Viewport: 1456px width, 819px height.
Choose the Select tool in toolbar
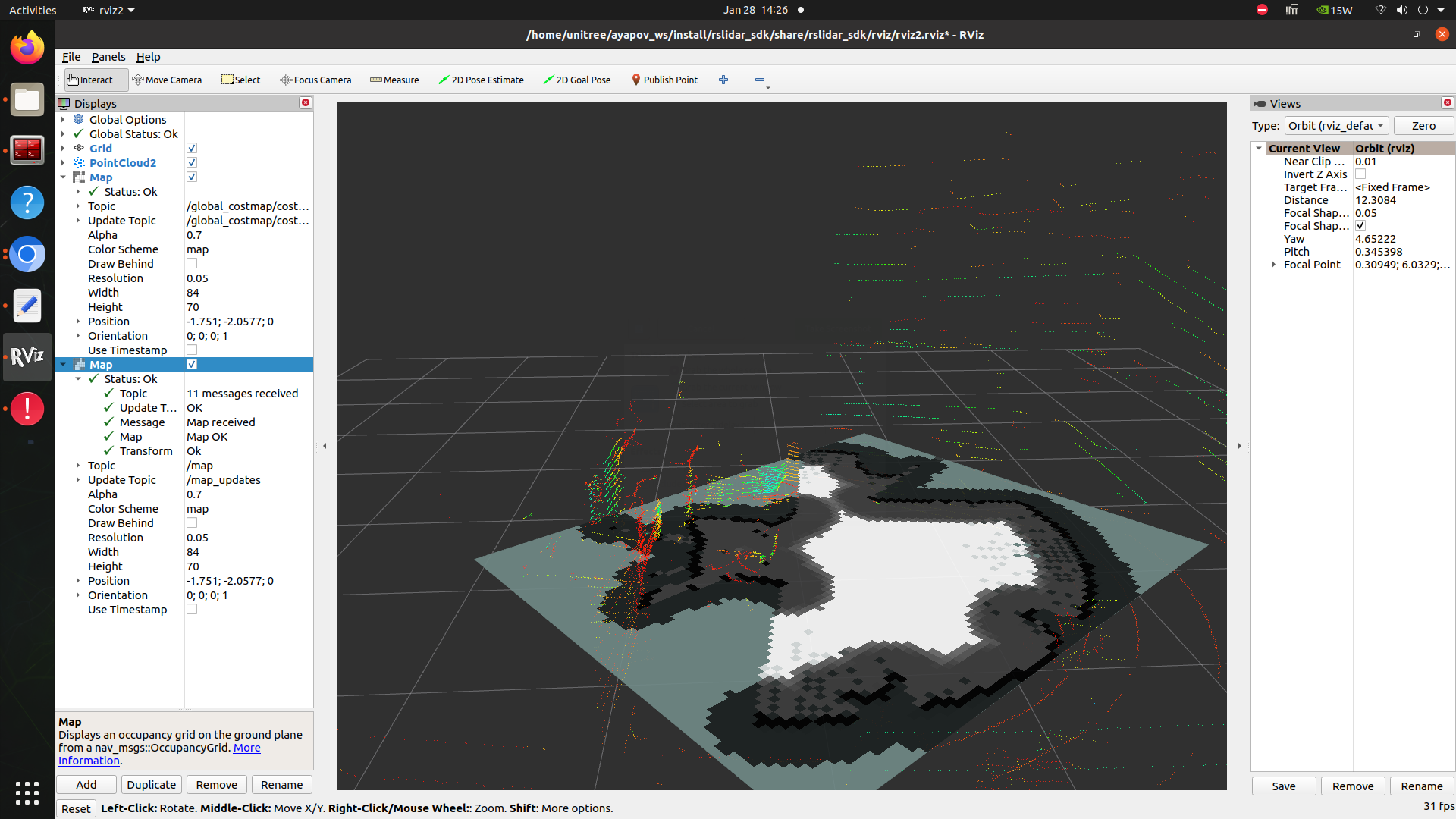click(x=240, y=80)
